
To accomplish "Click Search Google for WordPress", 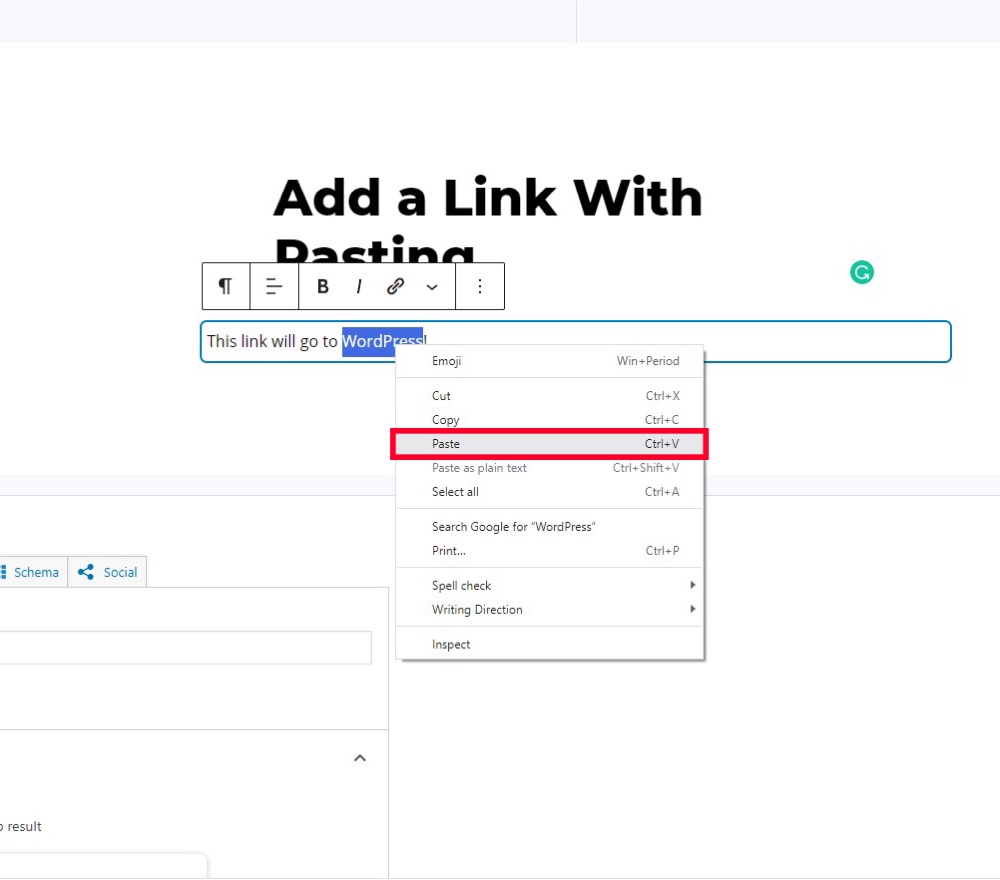I will 513,526.
